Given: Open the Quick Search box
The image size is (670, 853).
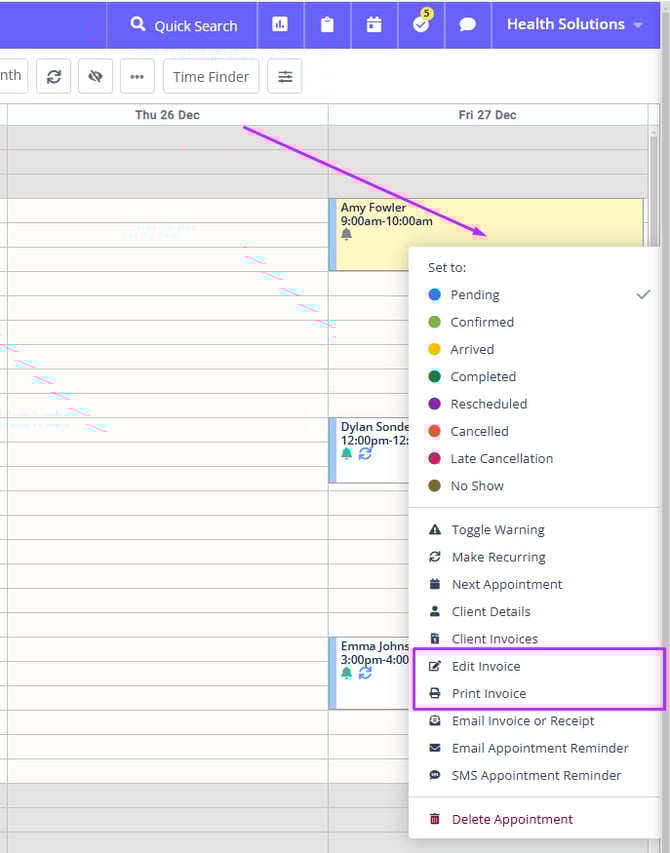Looking at the screenshot, I should tap(183, 26).
